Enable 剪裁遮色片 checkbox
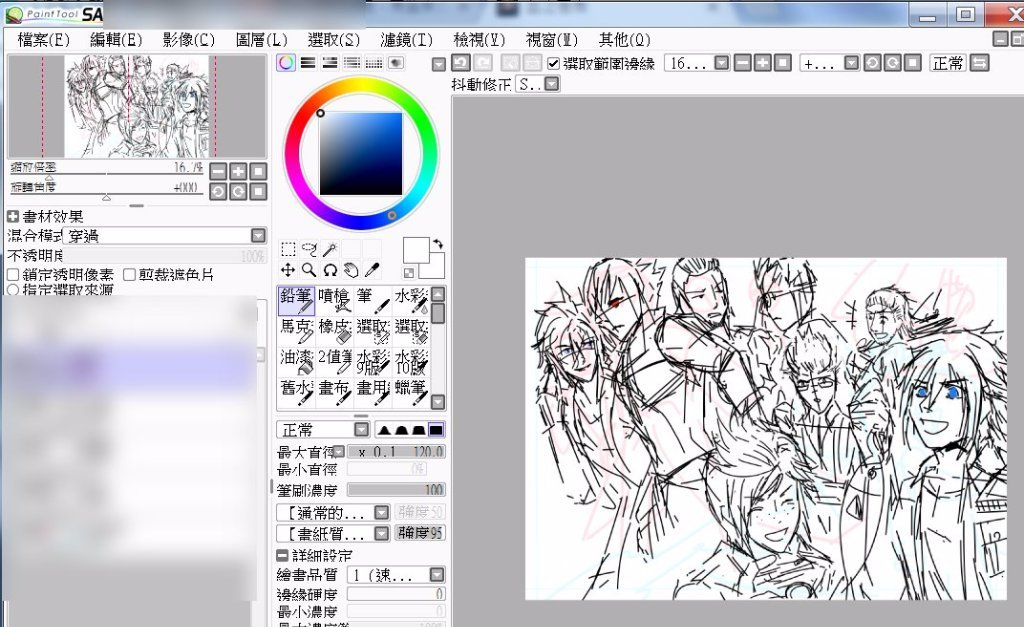The height and width of the screenshot is (627, 1024). tap(129, 274)
